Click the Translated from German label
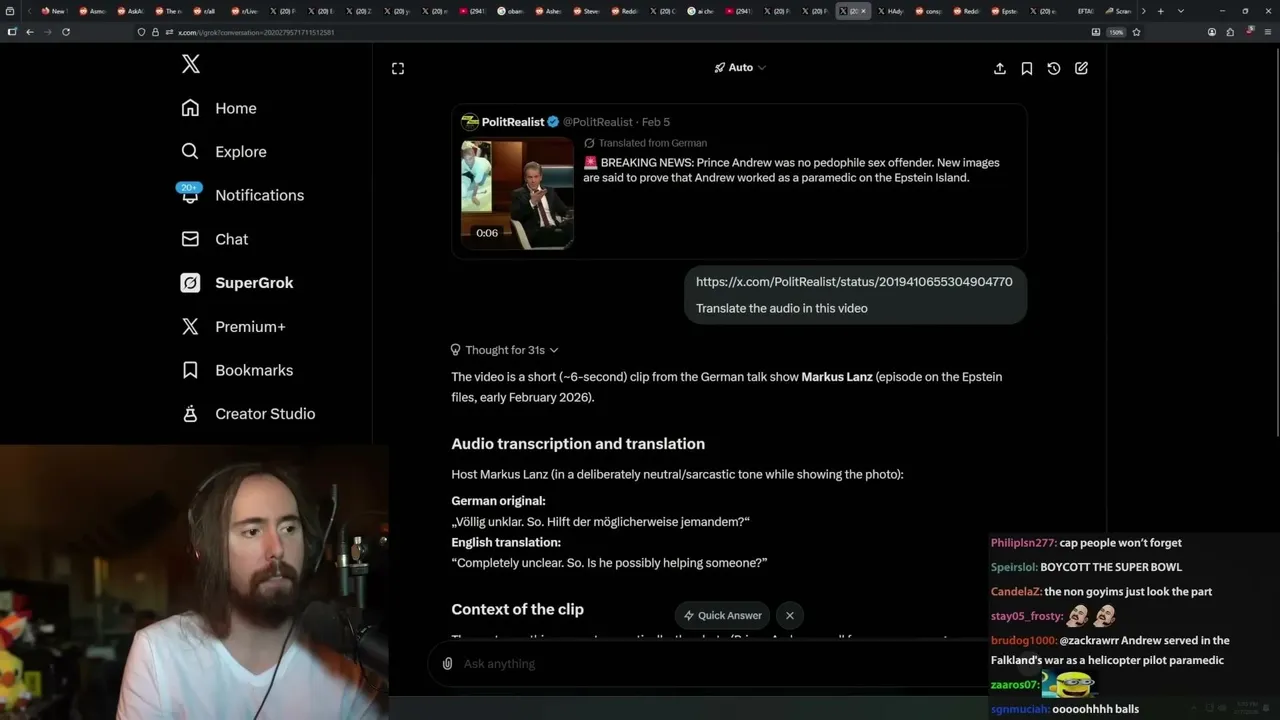 point(652,143)
